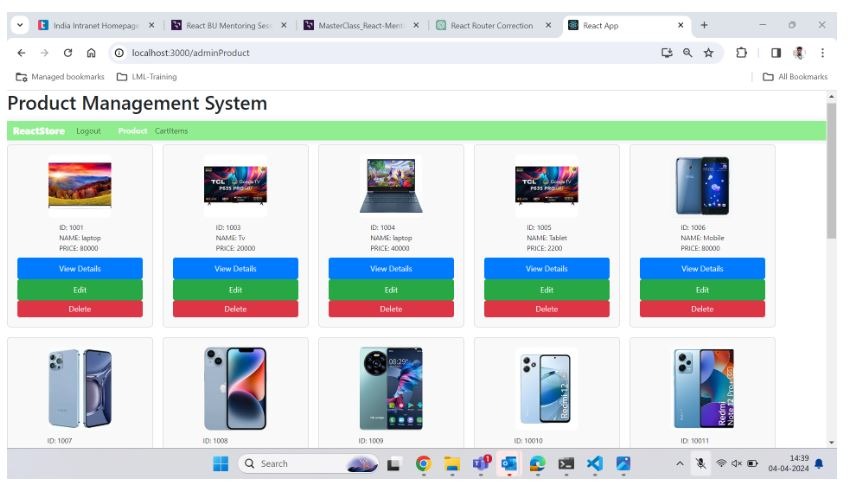
Task: Open a new browser tab
Action: coord(704,25)
